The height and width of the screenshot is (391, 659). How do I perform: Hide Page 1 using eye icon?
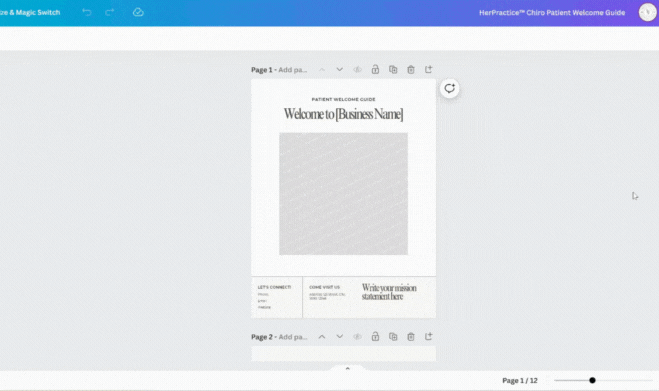click(x=357, y=69)
